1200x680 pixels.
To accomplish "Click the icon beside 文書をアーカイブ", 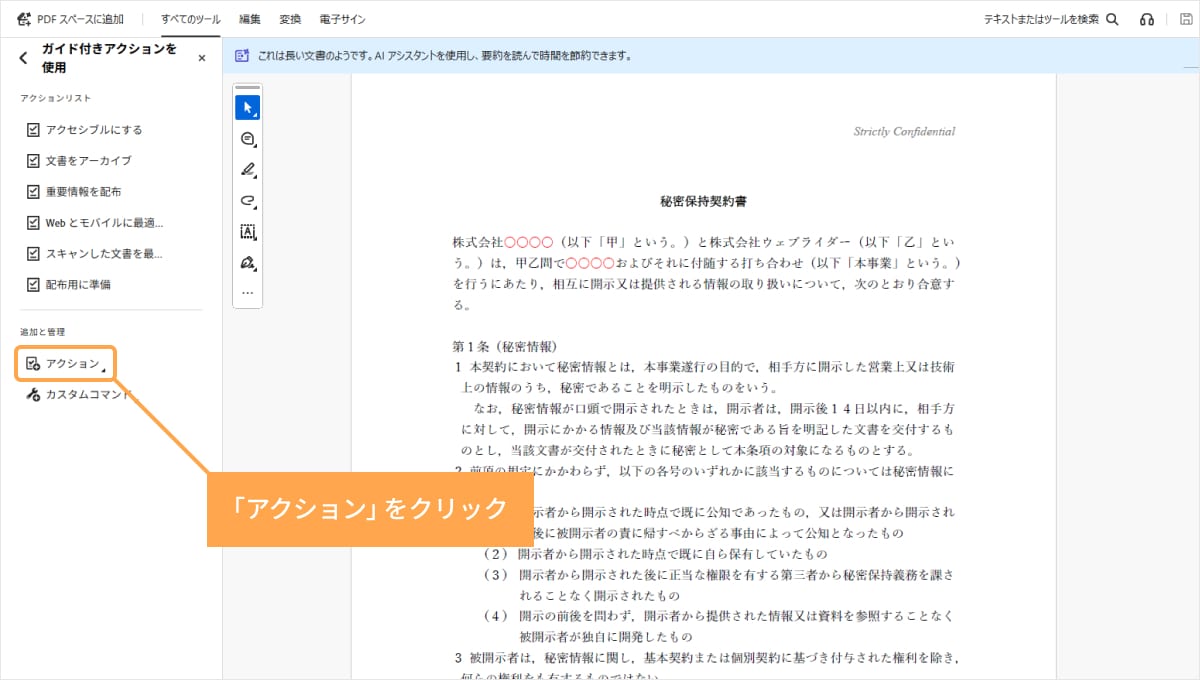I will pos(33,161).
